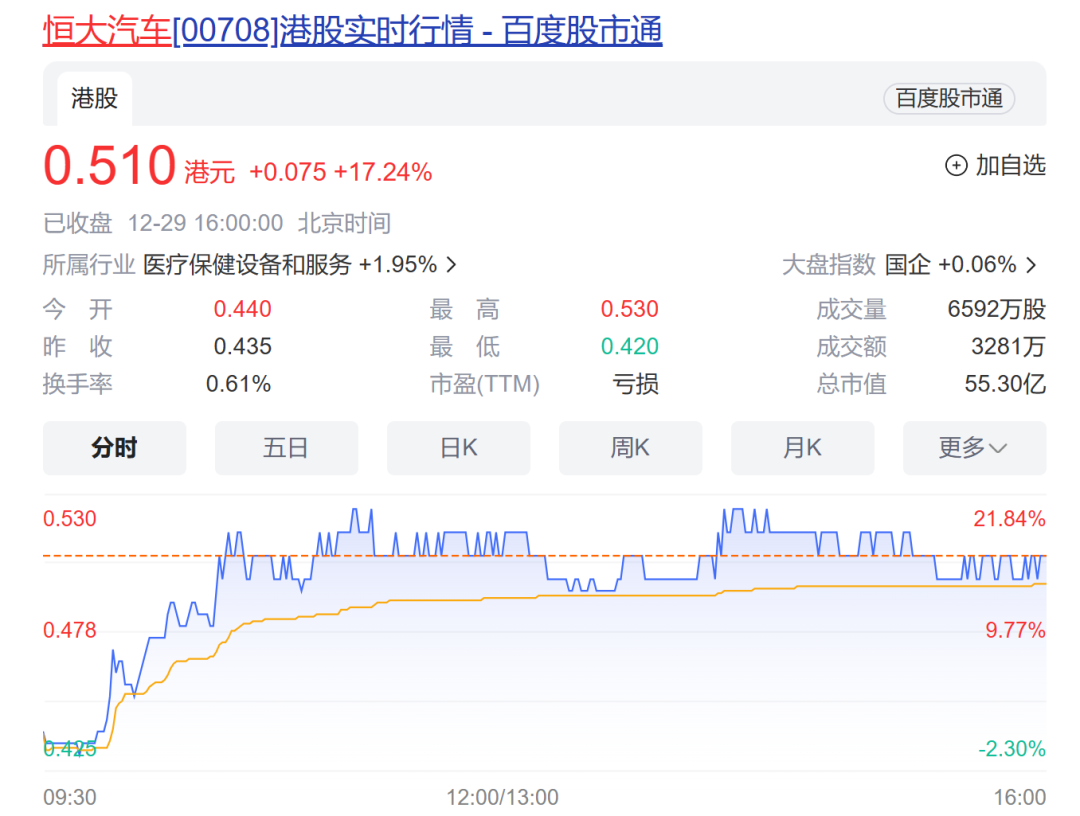
Task: Click the -2.30% chart axis label
Action: [x=1012, y=749]
